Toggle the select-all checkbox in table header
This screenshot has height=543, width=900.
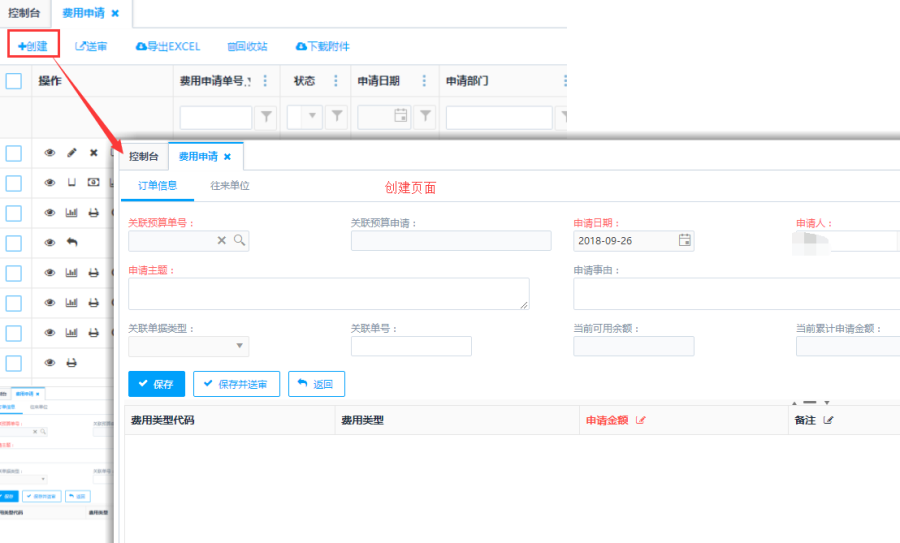pyautogui.click(x=14, y=81)
